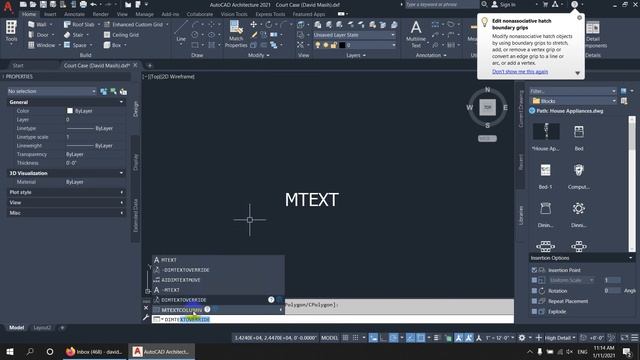Screen dimensions: 640x360
Task: Toggle the Insertion Point checkbox
Action: point(534,270)
